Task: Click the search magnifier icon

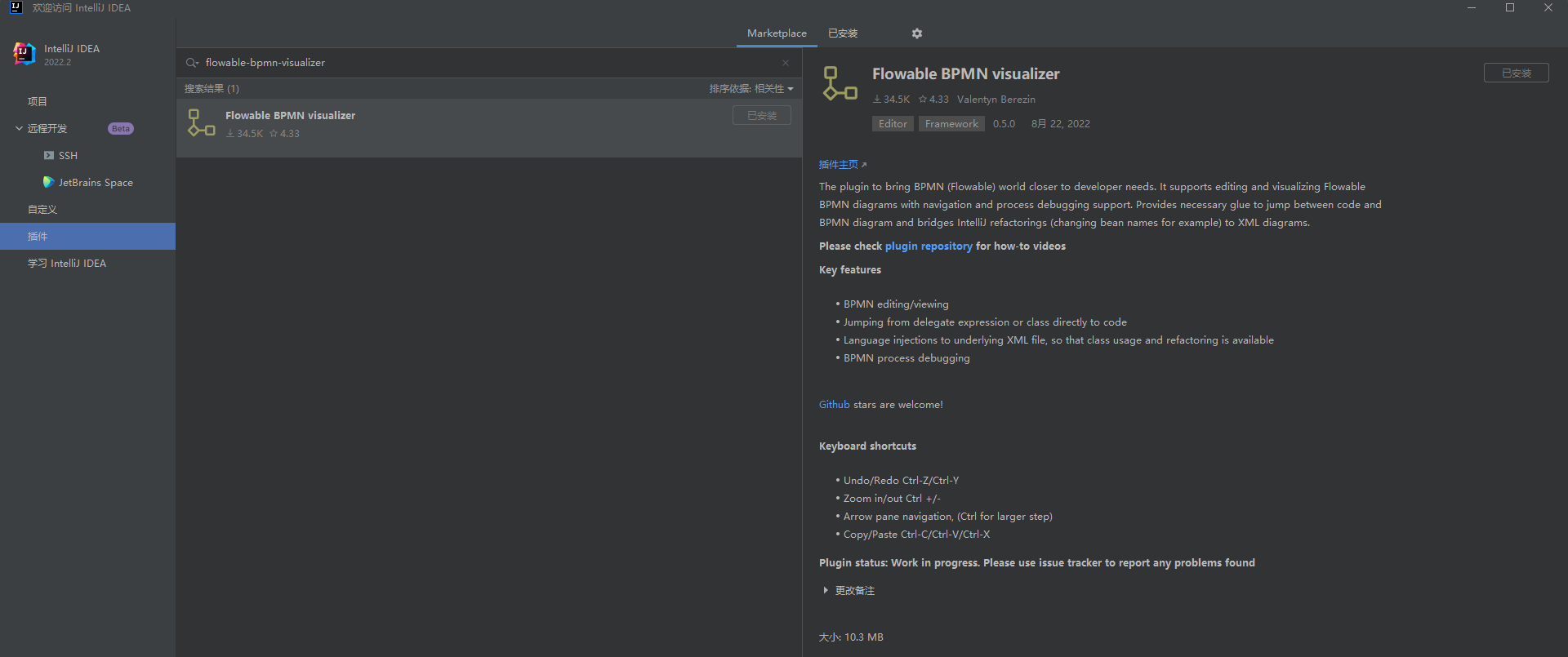Action: point(192,63)
